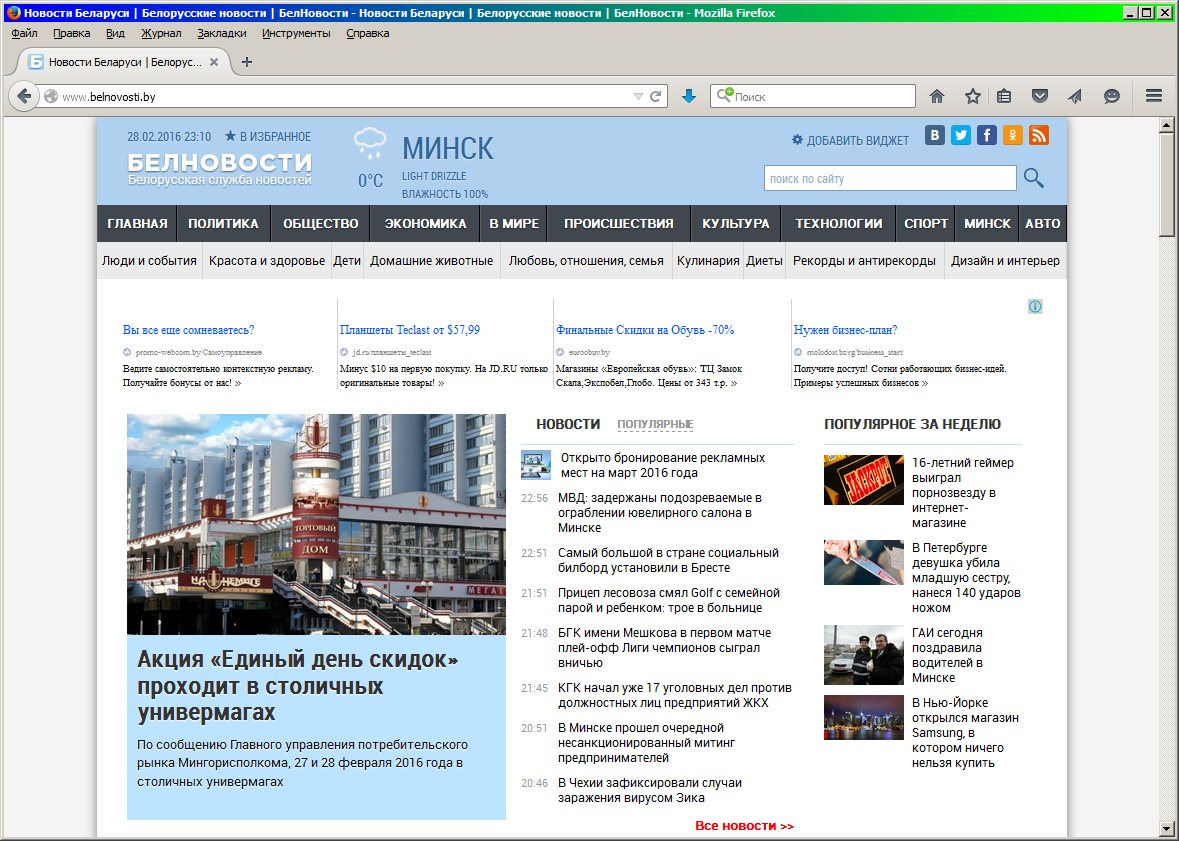Click the Все новости >> link
The image size is (1179, 841).
tap(744, 826)
